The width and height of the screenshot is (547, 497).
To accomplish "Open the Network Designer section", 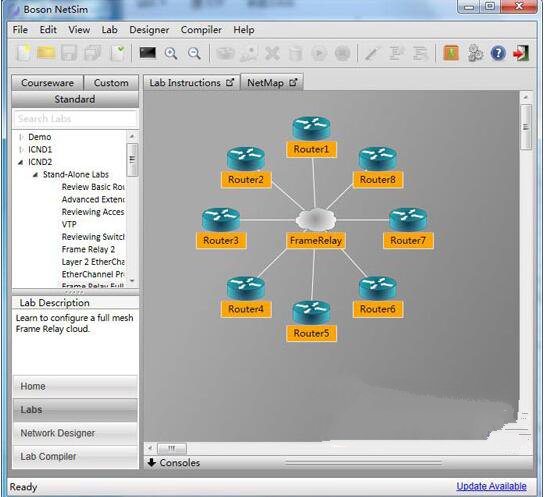I will [x=75, y=433].
